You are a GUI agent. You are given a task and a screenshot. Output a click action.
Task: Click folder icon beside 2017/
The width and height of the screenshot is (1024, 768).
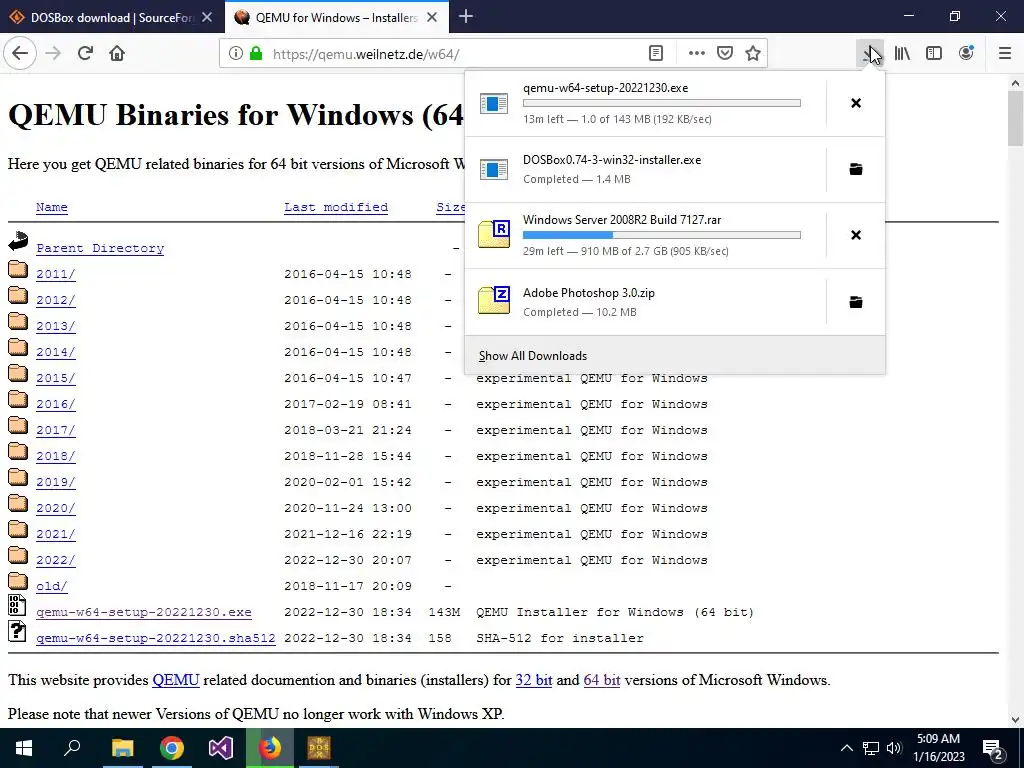18,425
